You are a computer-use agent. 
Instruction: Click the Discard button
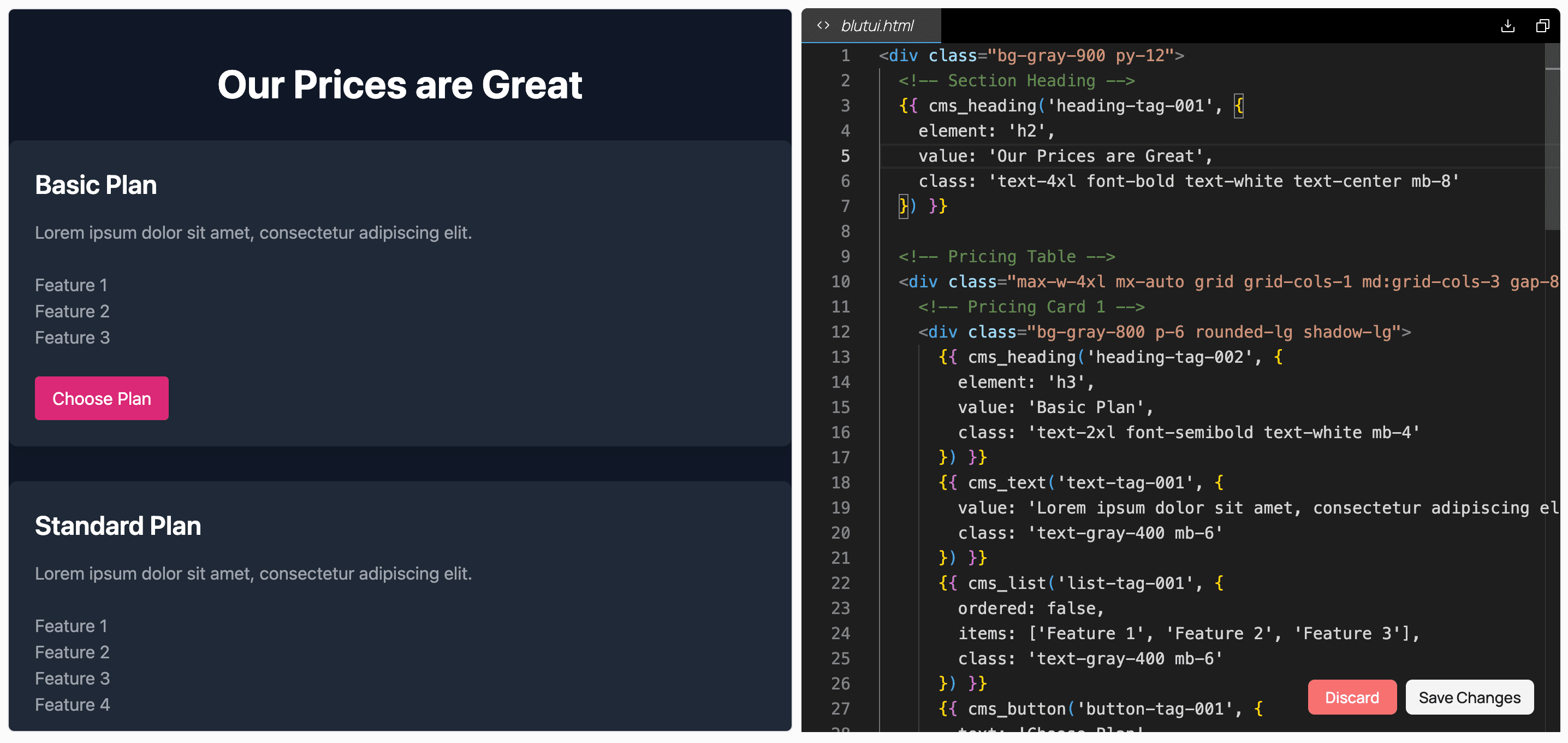coord(1352,697)
